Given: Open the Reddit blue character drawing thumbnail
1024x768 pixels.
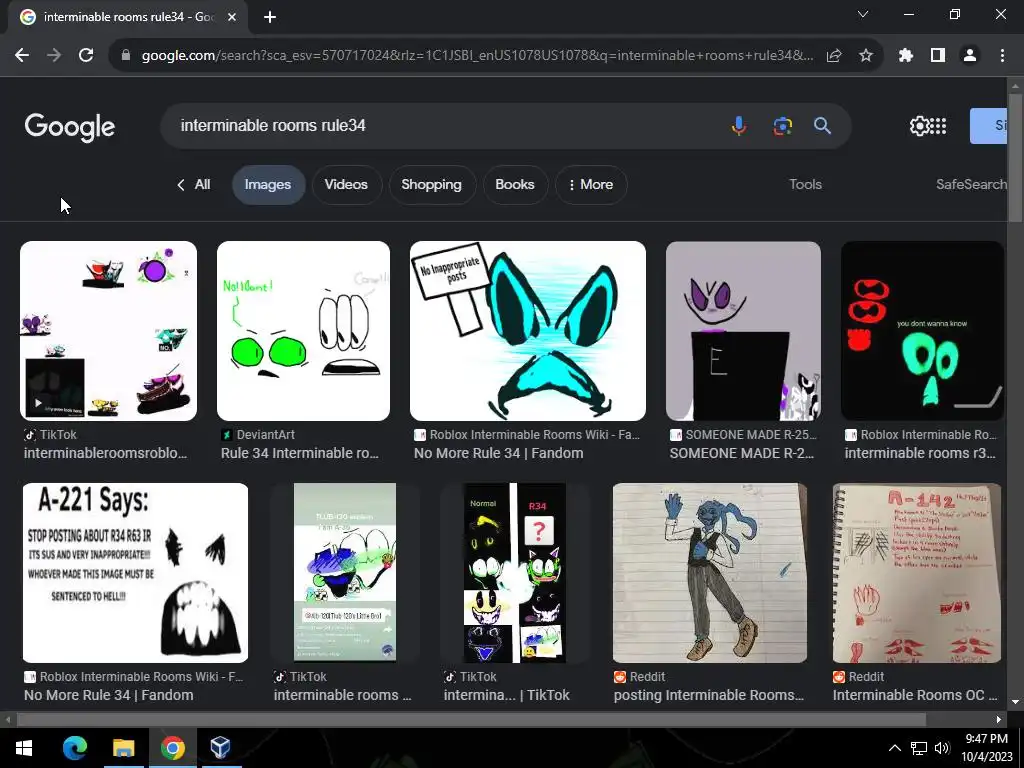Looking at the screenshot, I should [x=710, y=573].
